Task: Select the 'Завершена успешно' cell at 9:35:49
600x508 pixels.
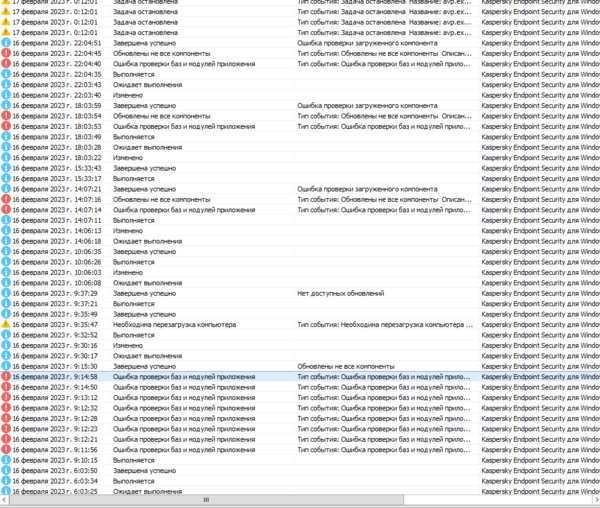Action: pos(144,314)
